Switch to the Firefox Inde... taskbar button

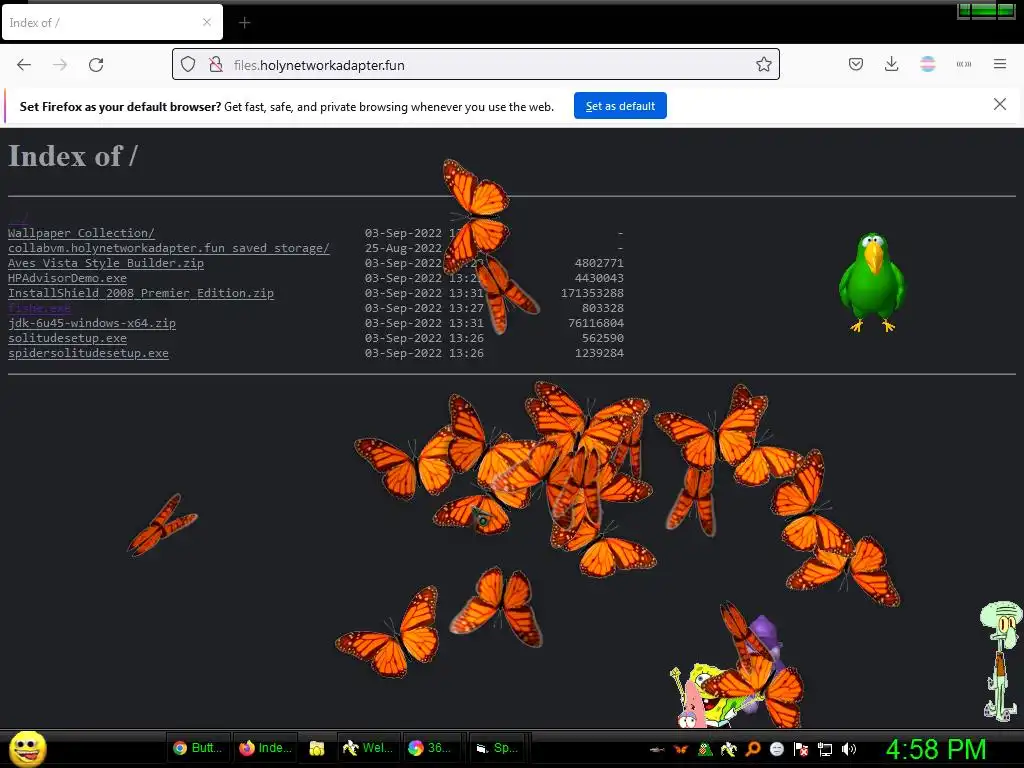click(x=265, y=748)
